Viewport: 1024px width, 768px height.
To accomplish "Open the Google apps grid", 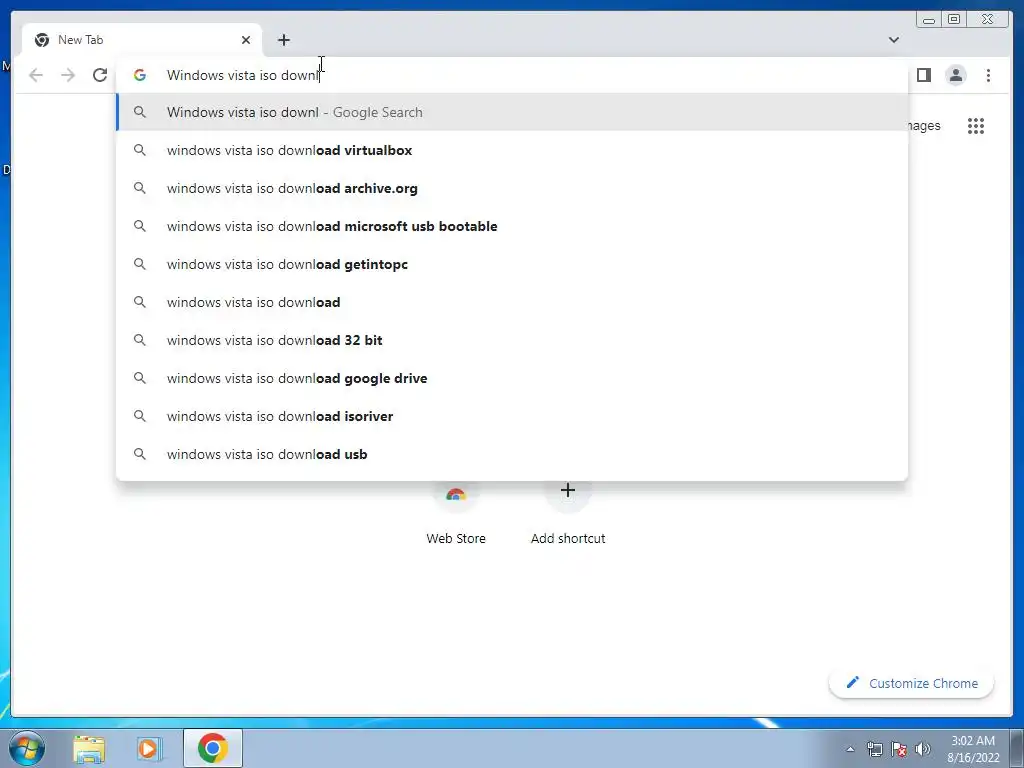I will tap(976, 125).
